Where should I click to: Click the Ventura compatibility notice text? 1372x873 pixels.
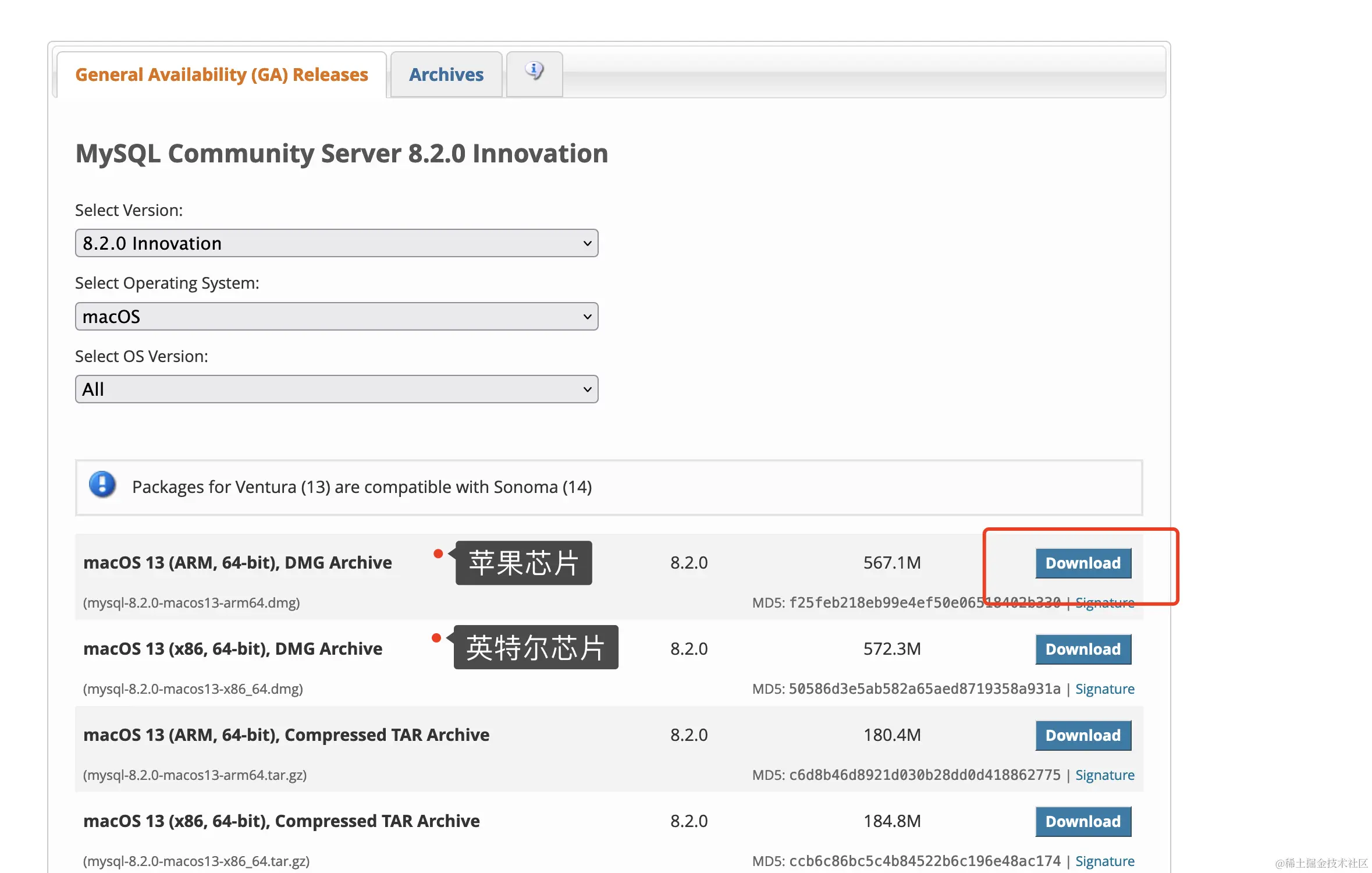362,487
